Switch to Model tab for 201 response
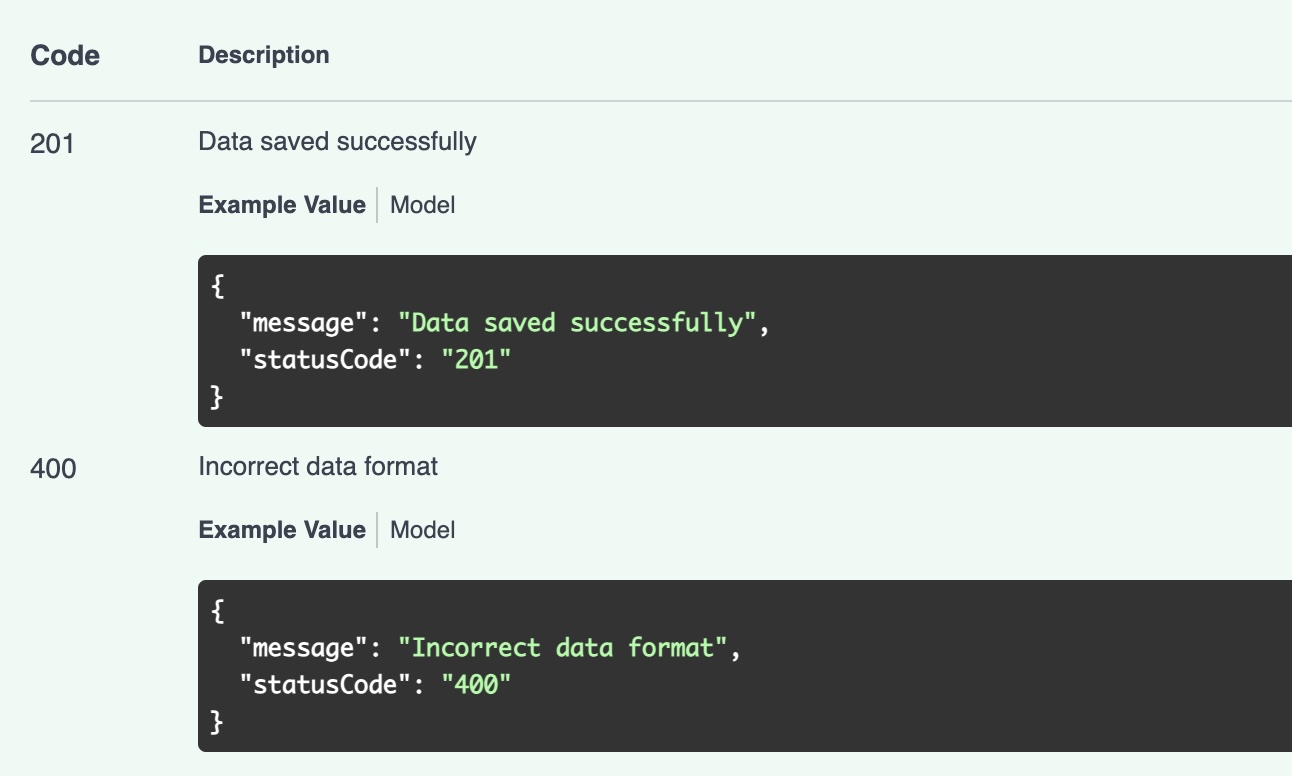This screenshot has width=1292, height=776. [422, 205]
